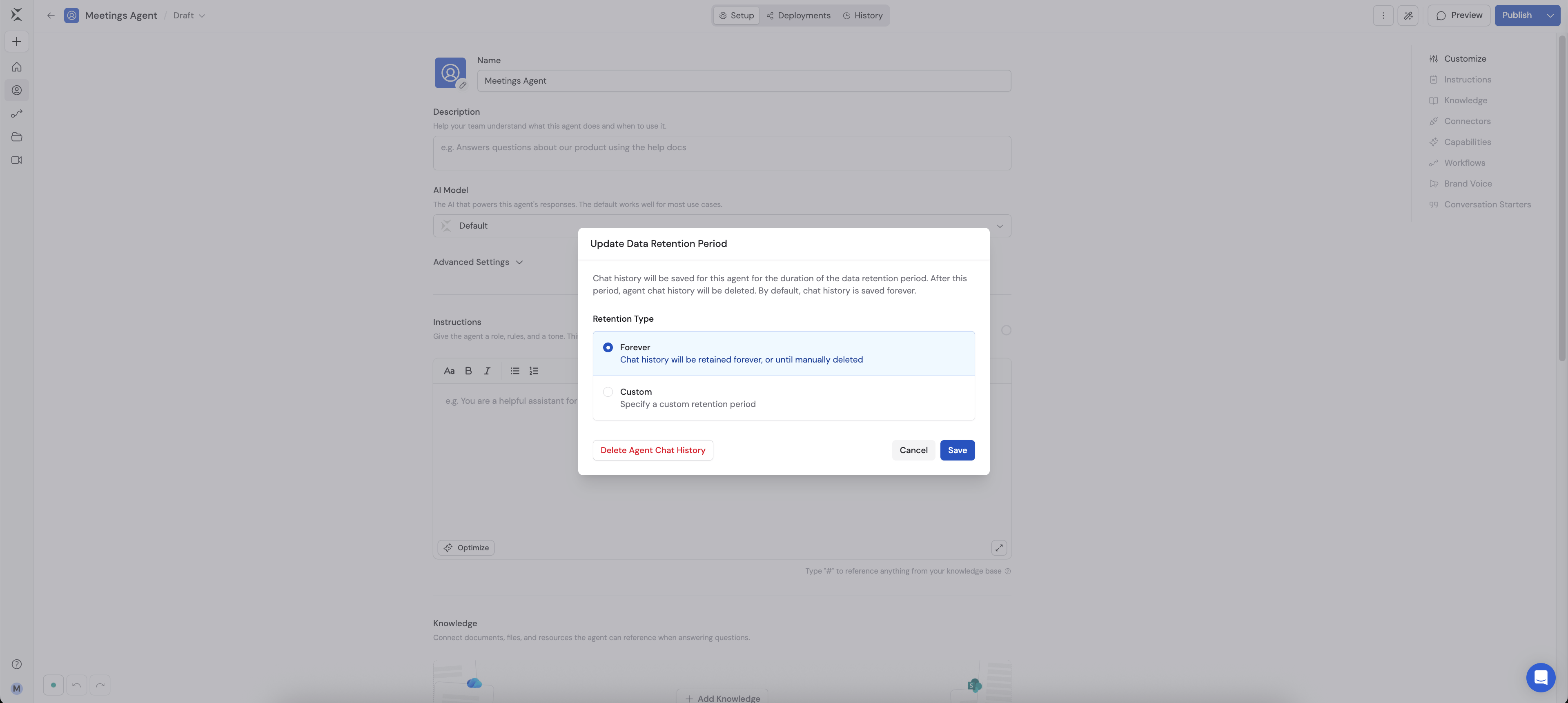Click the plus icon in the left sidebar
The width and height of the screenshot is (1568, 703).
[x=16, y=41]
